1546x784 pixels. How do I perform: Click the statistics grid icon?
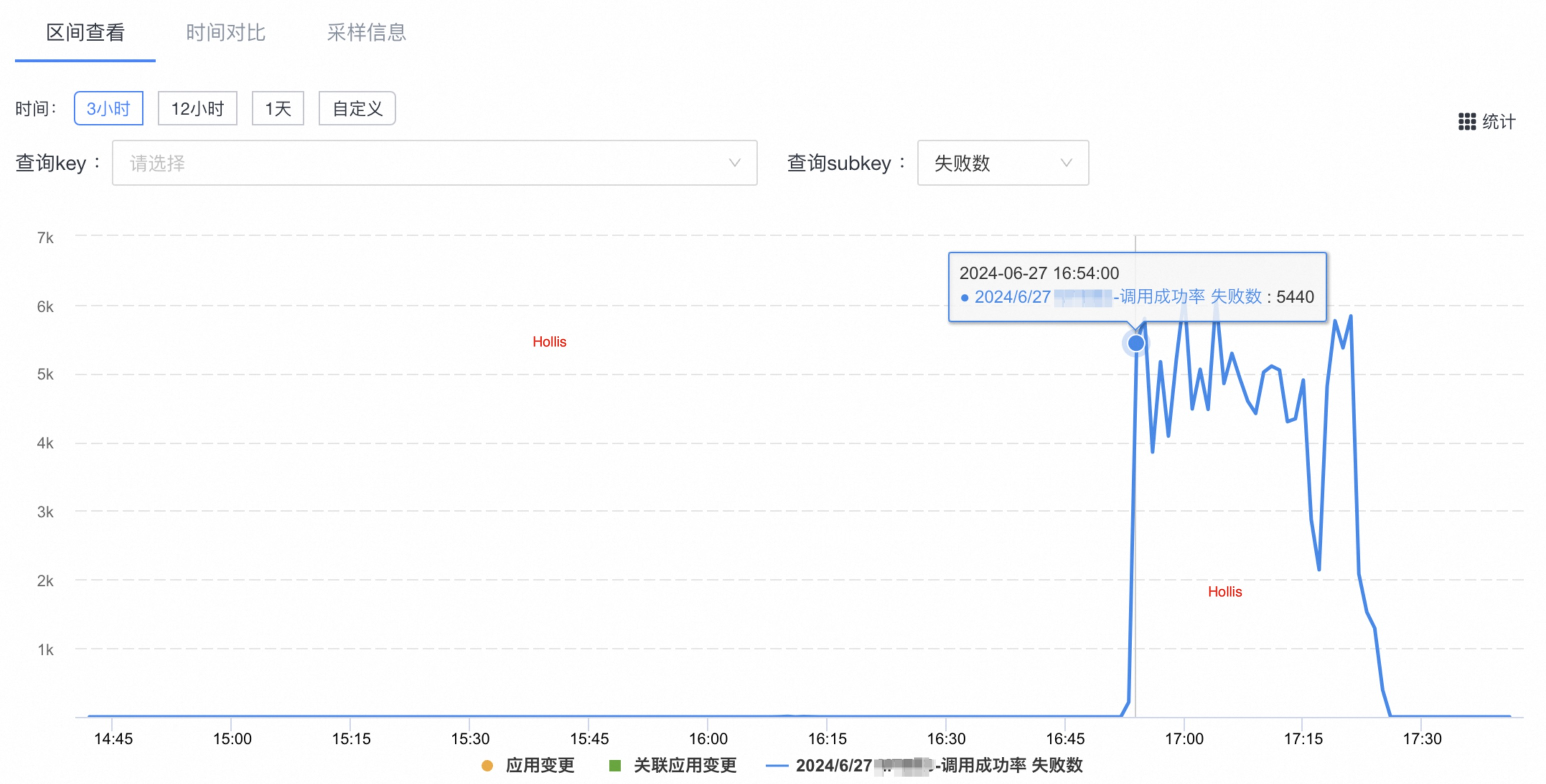click(1467, 122)
